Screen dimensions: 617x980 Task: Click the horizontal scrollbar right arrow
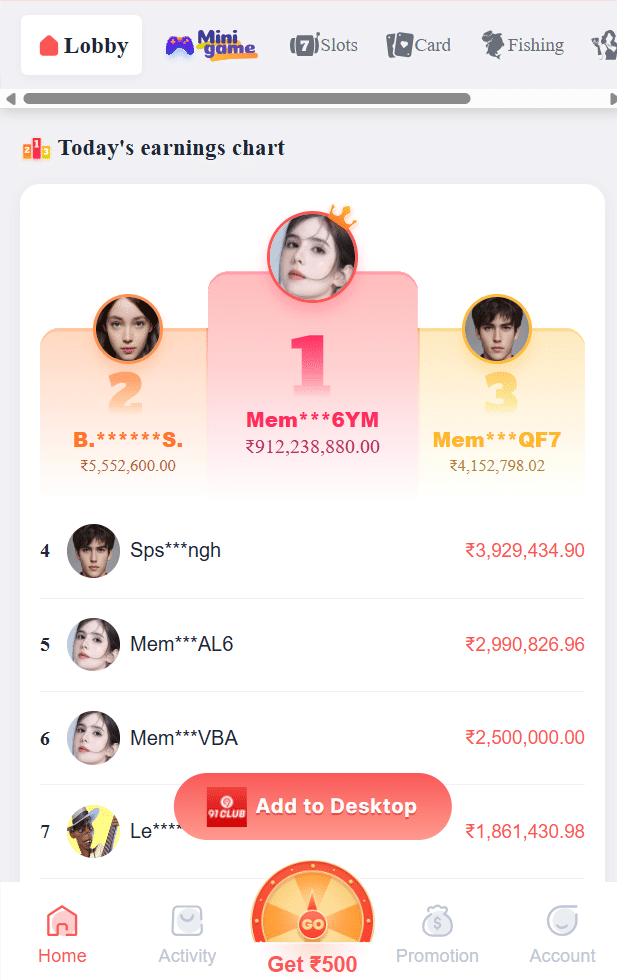(x=612, y=98)
